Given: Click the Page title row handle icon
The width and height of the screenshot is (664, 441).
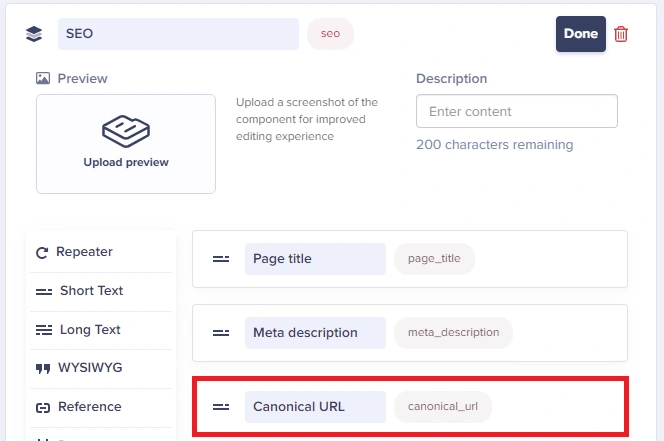Looking at the screenshot, I should click(221, 259).
